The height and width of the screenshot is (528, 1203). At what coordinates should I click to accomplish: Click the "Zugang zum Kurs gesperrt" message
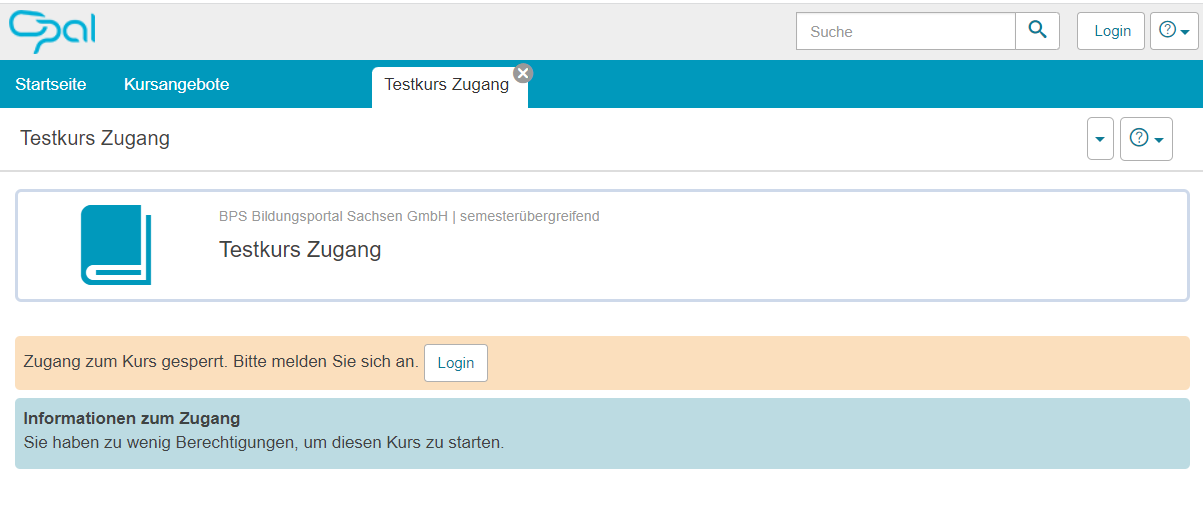point(221,361)
